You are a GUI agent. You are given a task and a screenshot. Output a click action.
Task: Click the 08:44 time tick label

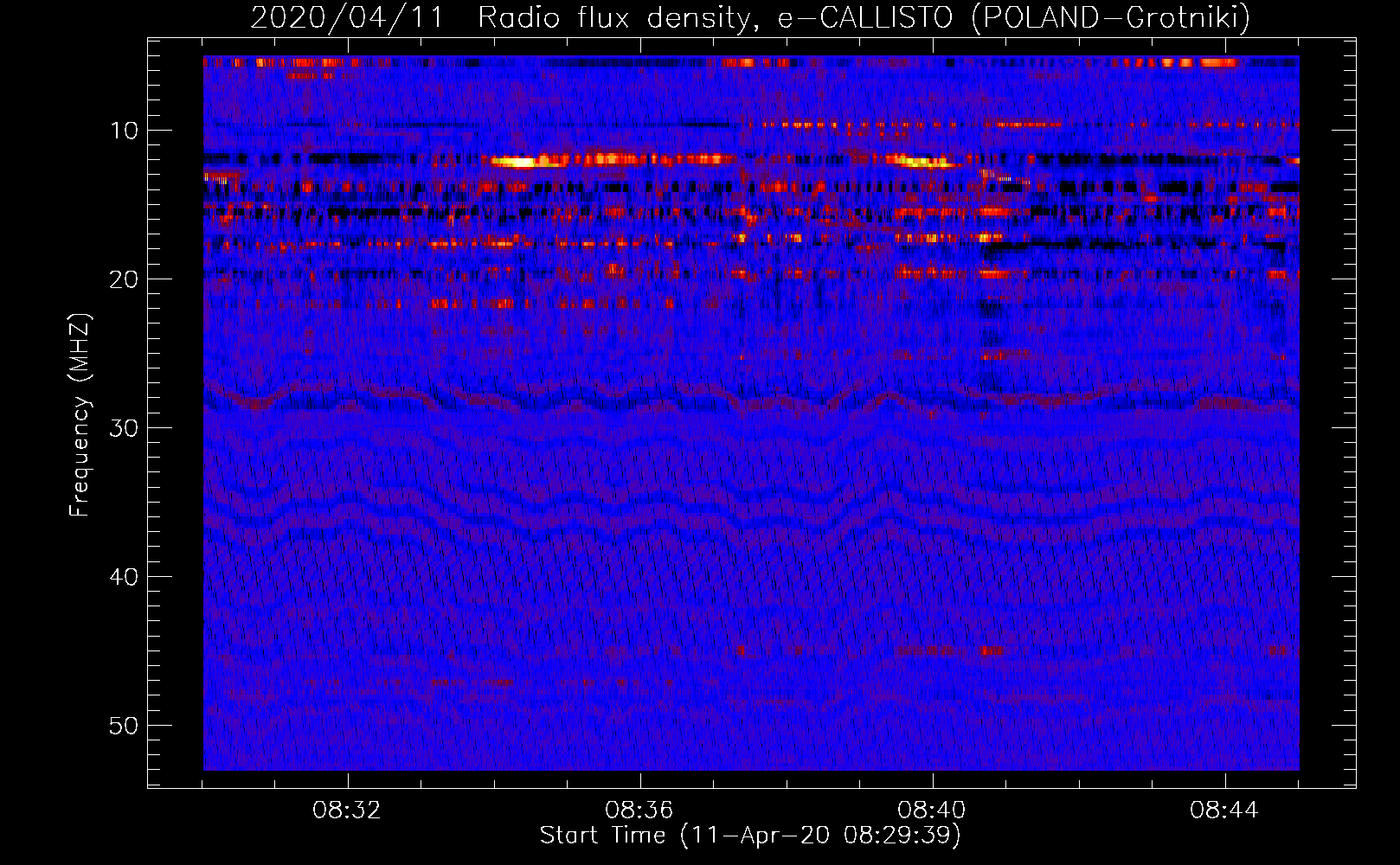(1224, 811)
